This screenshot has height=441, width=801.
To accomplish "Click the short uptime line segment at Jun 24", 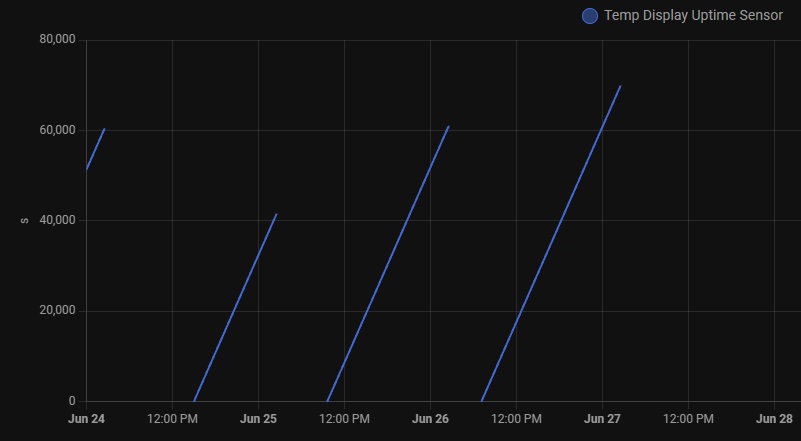I will (x=96, y=149).
